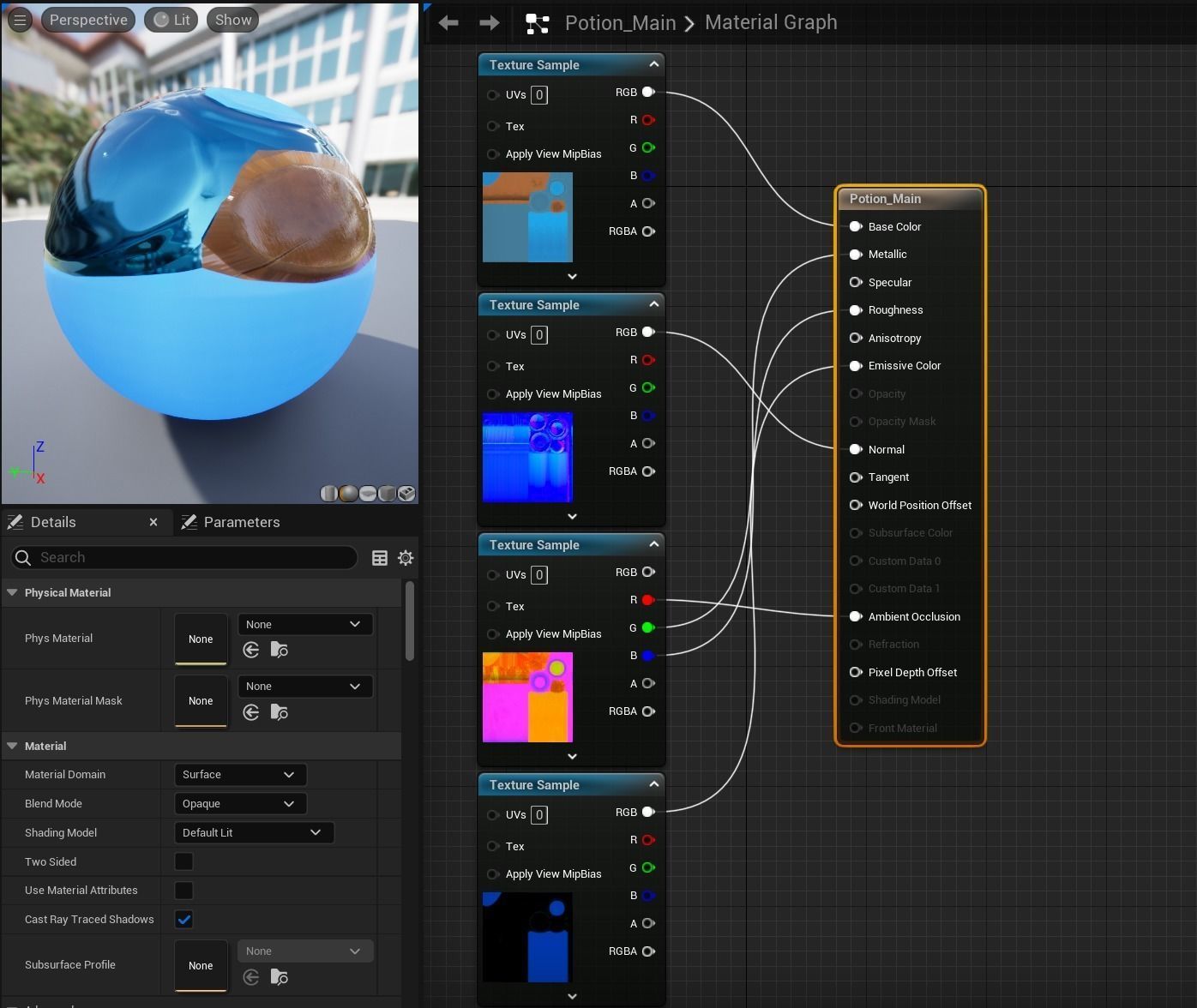Open the viewport hamburger options menu
Viewport: 1197px width, 1008px height.
pos(20,20)
